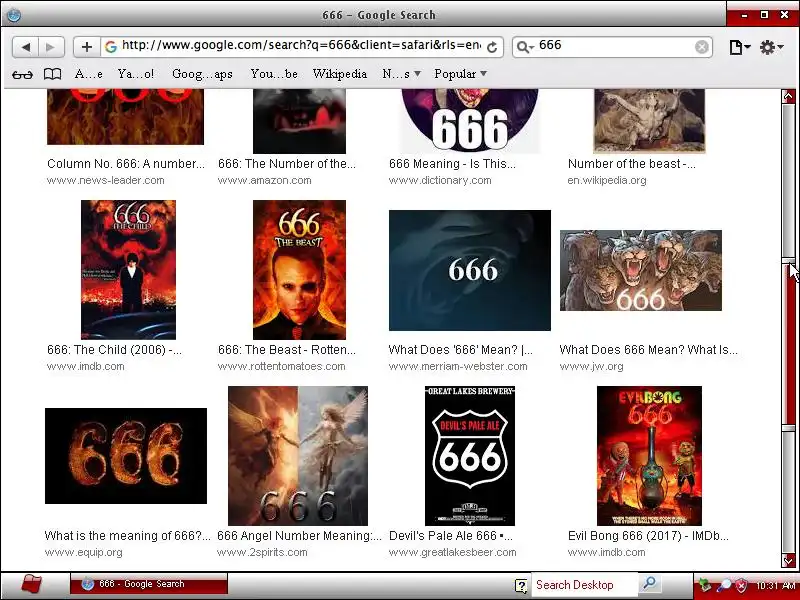This screenshot has width=800, height=600.
Task: Add bookmark with the plus button
Action: 87,47
